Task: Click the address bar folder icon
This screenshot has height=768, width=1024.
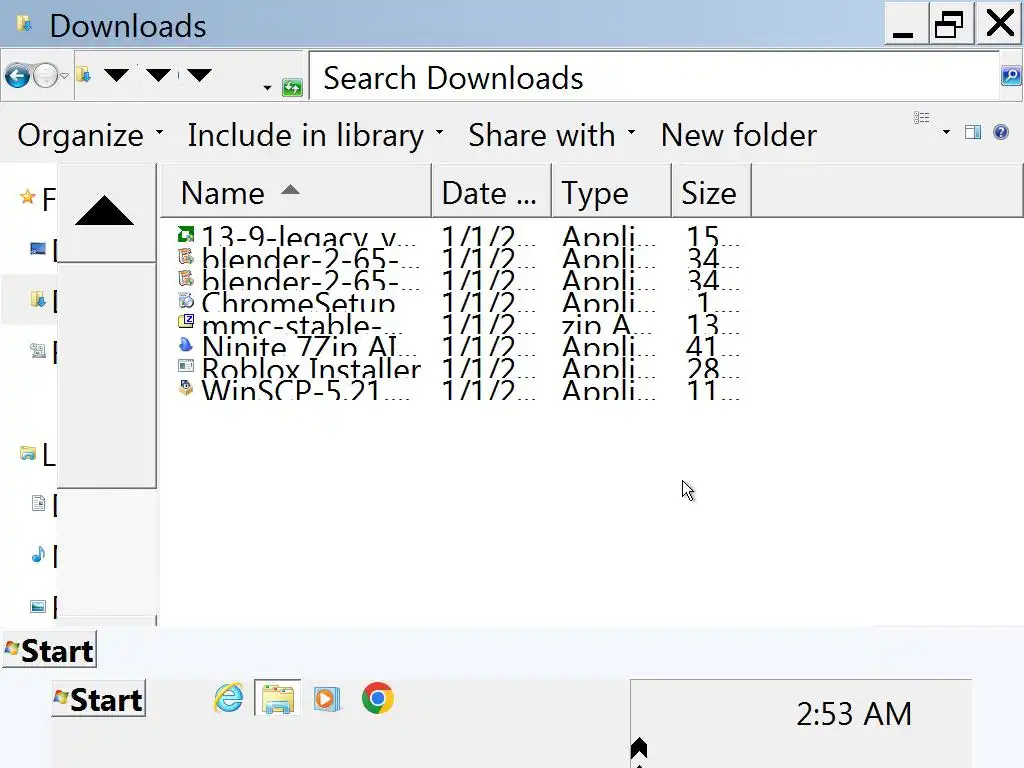Action: pyautogui.click(x=84, y=75)
